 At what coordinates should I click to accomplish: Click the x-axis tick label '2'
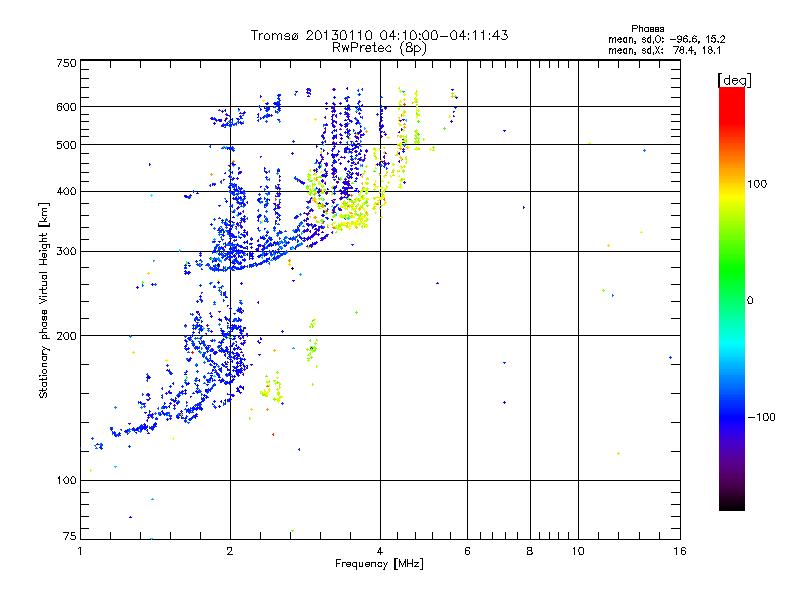point(230,551)
